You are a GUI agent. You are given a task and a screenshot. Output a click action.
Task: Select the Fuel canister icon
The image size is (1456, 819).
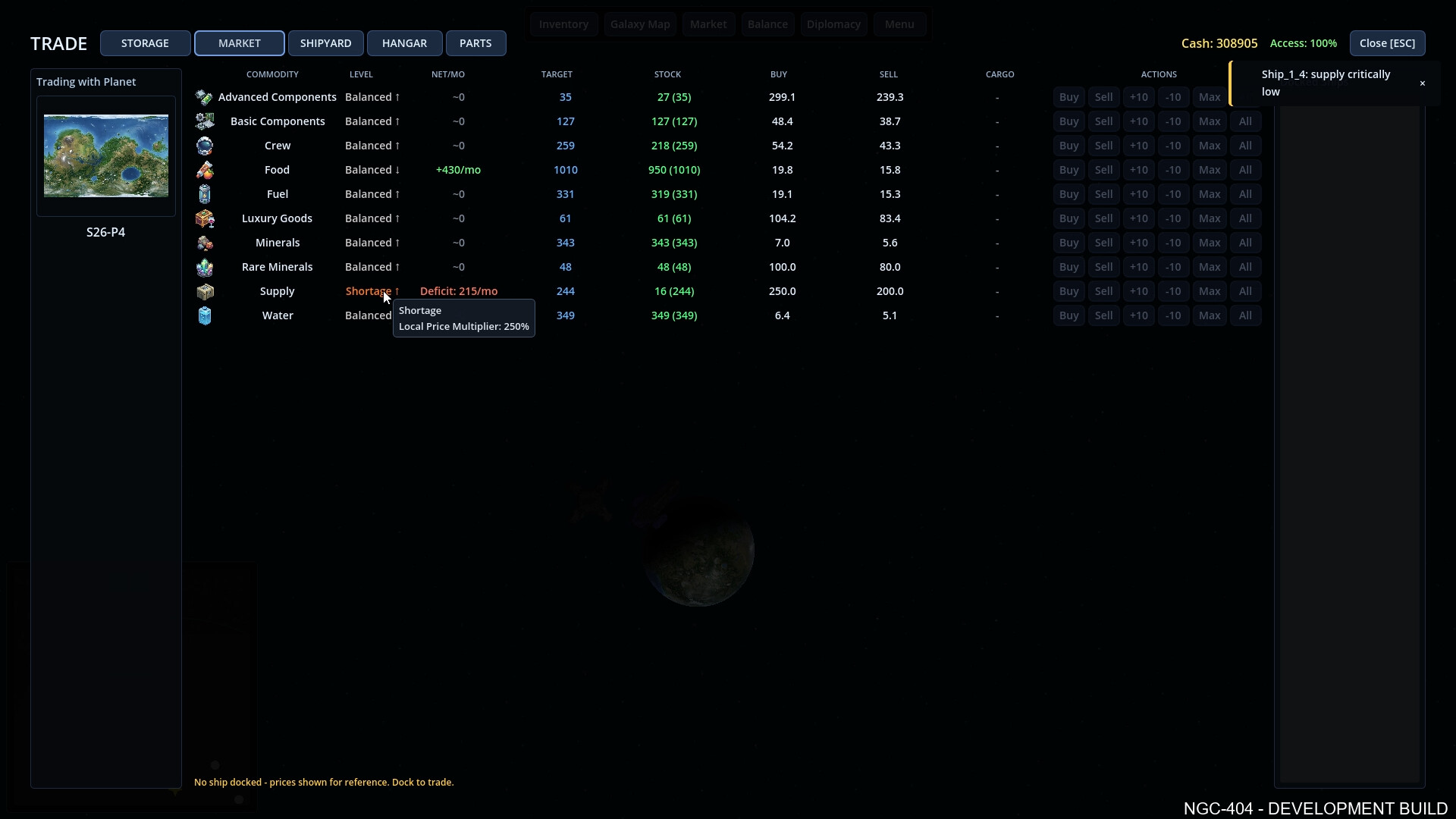pyautogui.click(x=204, y=194)
